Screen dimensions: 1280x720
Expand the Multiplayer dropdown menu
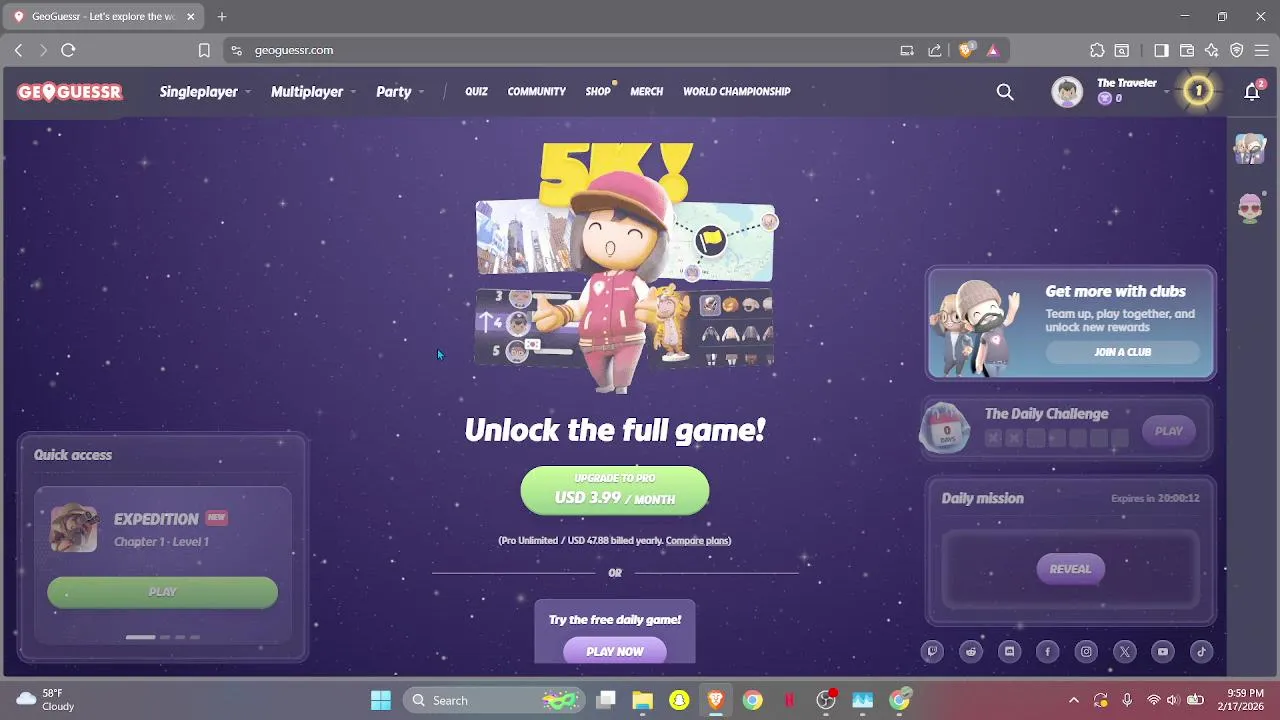coord(313,92)
